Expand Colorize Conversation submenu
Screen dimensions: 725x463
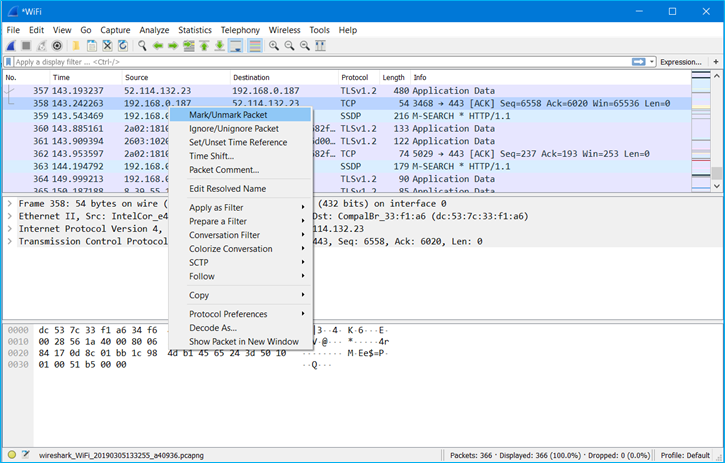click(x=240, y=249)
